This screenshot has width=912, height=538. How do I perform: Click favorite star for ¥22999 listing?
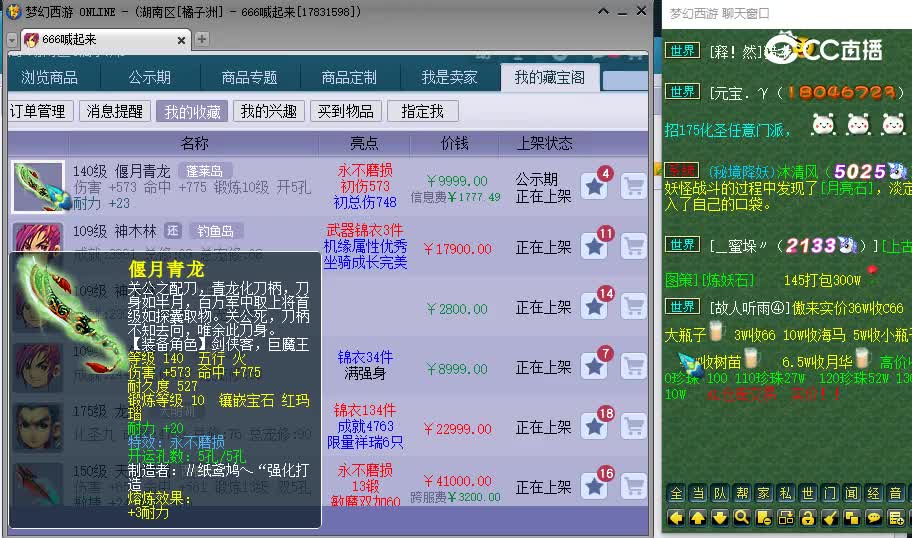(x=594, y=427)
